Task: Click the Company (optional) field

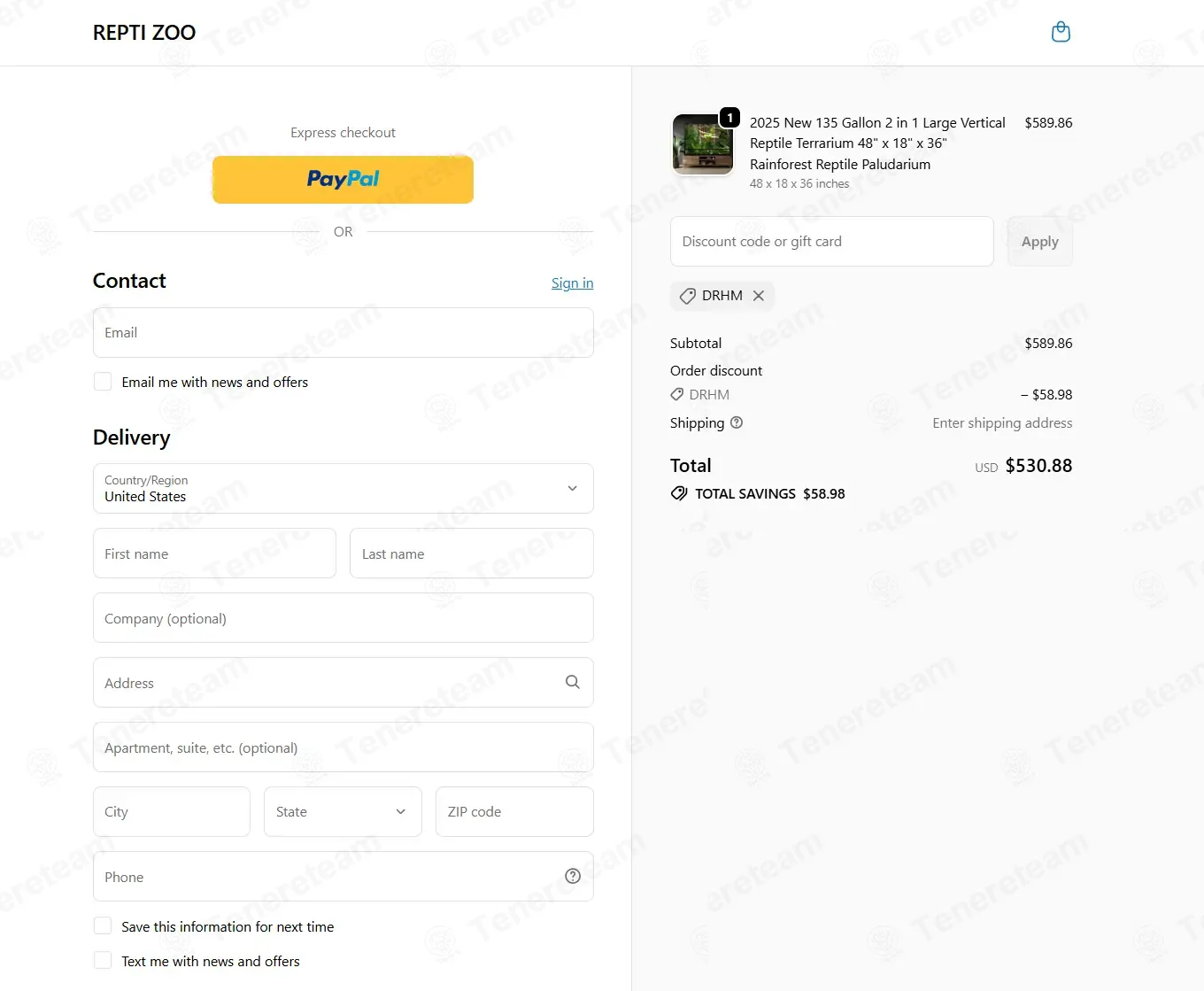Action: pyautogui.click(x=343, y=618)
